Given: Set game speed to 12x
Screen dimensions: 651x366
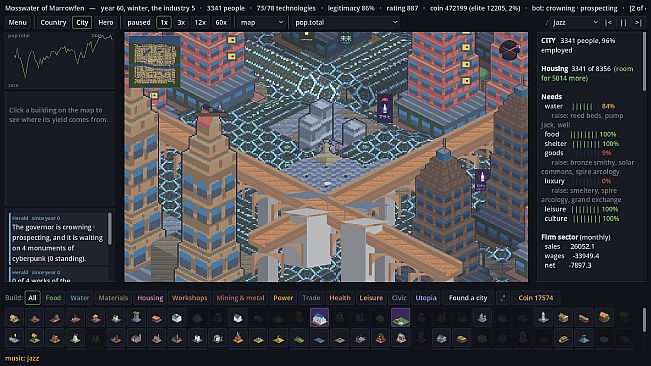Looking at the screenshot, I should (200, 22).
